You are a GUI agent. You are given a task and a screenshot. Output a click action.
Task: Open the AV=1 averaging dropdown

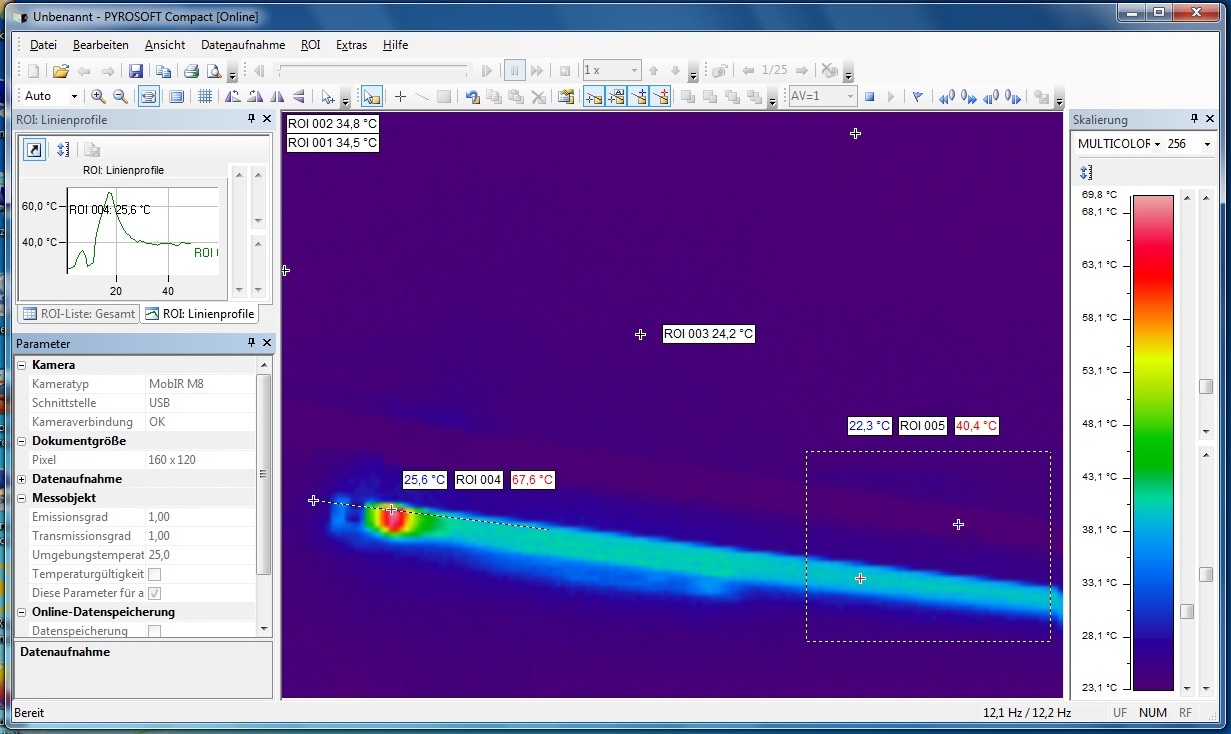[x=850, y=96]
